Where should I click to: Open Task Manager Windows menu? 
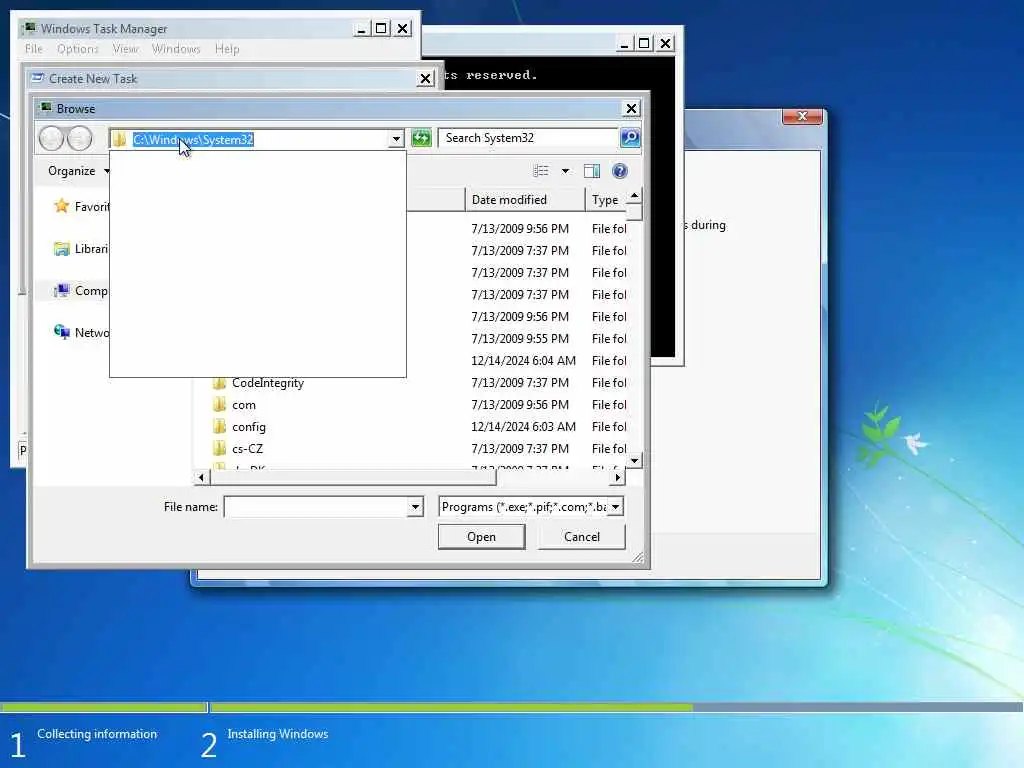tap(176, 49)
